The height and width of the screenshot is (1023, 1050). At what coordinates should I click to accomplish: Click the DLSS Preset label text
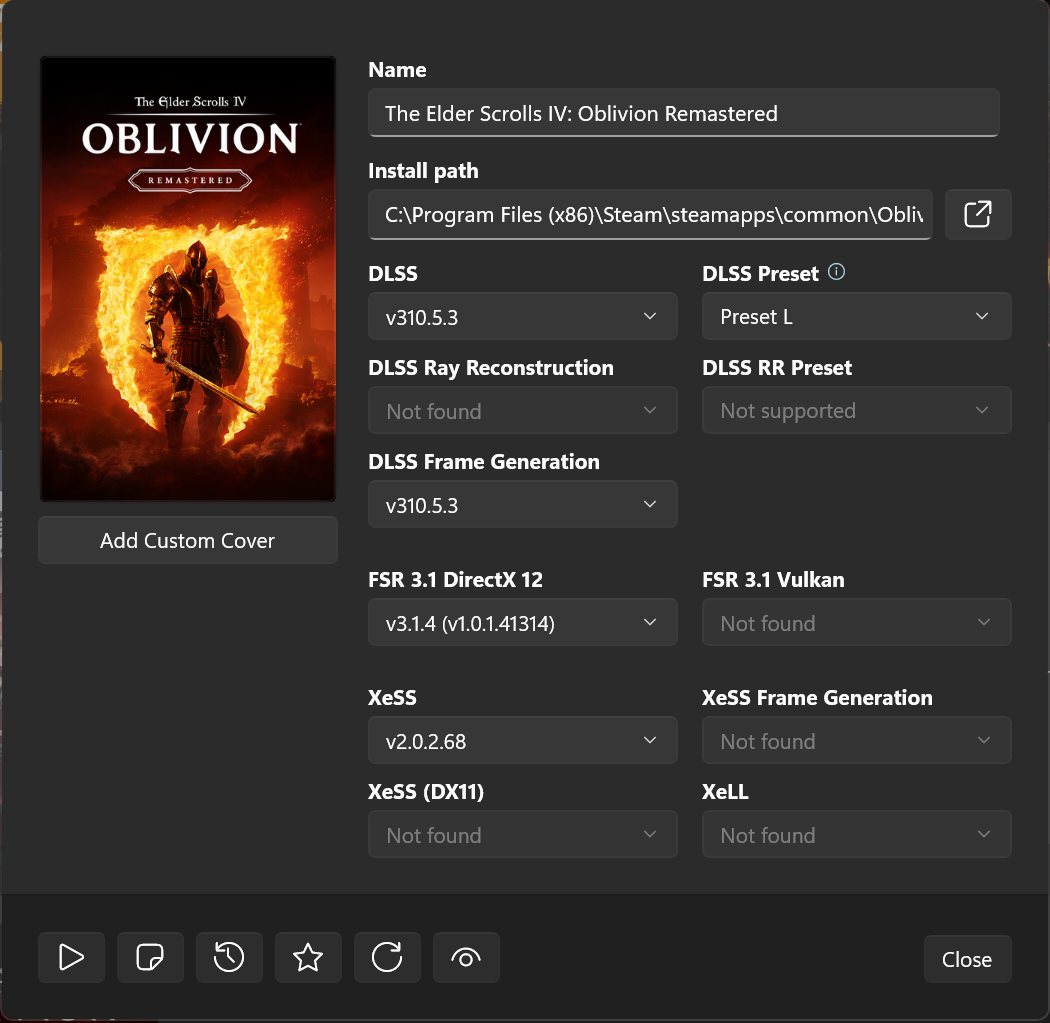(761, 274)
